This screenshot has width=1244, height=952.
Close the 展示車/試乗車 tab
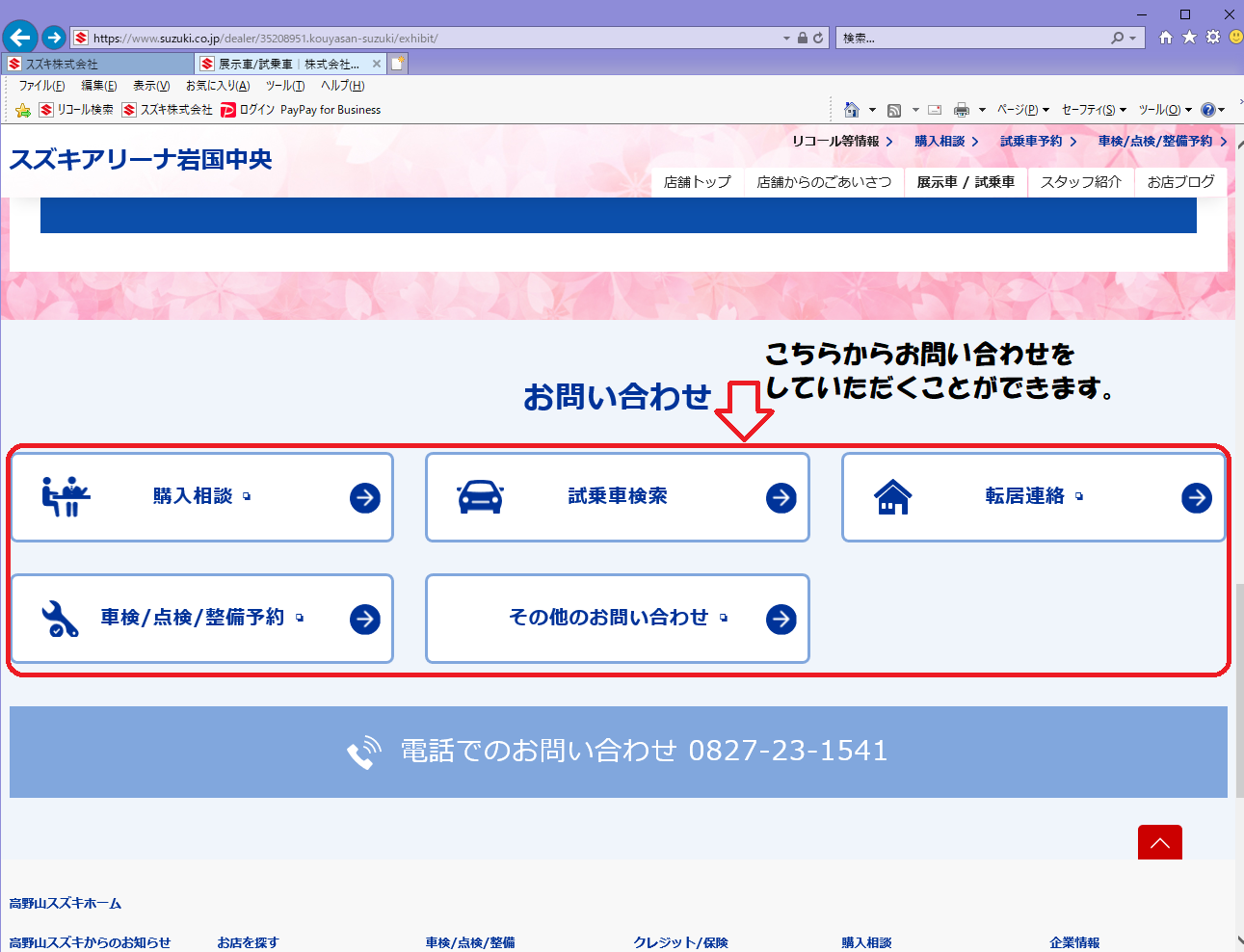377,64
